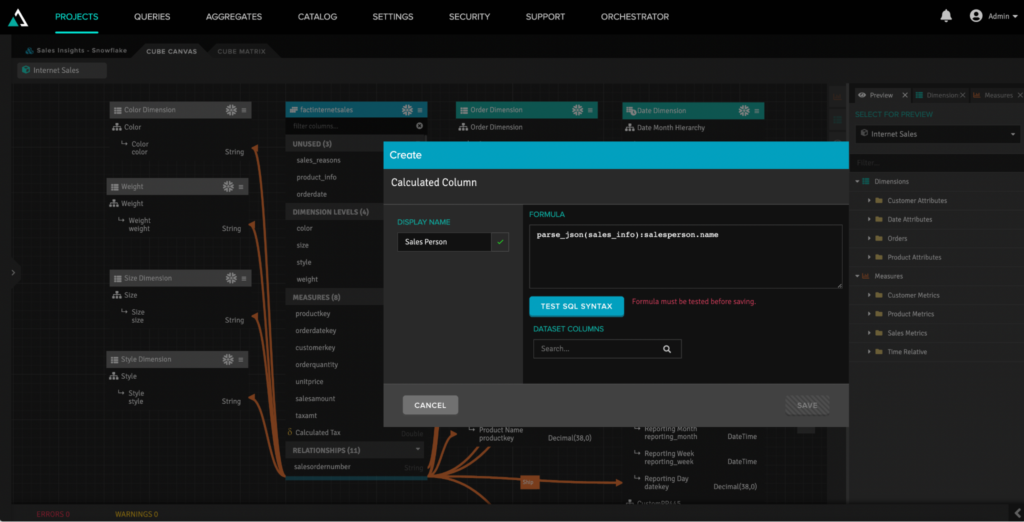The width and height of the screenshot is (1024, 522).
Task: Expand the Customer Attributes folder
Action: click(x=869, y=201)
